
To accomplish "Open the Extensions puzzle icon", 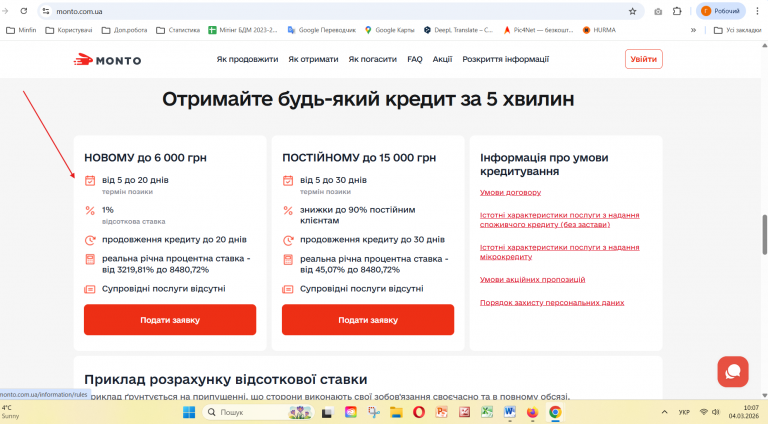I will point(677,11).
